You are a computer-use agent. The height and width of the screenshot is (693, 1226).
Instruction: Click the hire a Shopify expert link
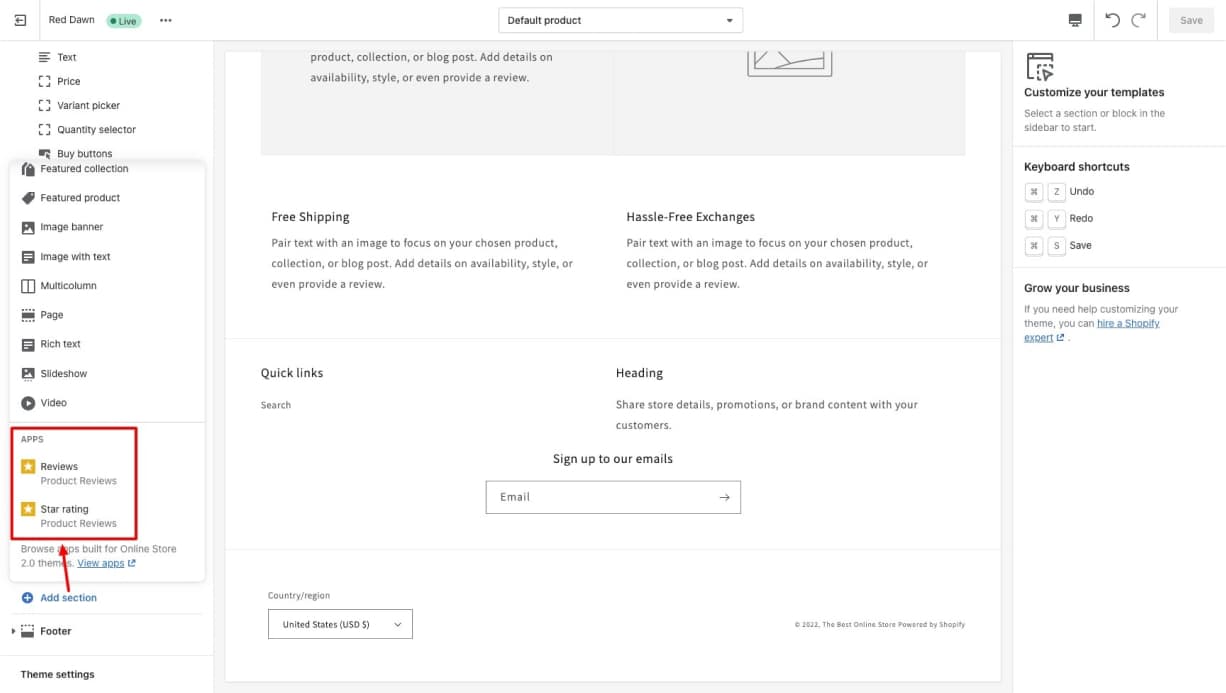point(1128,324)
